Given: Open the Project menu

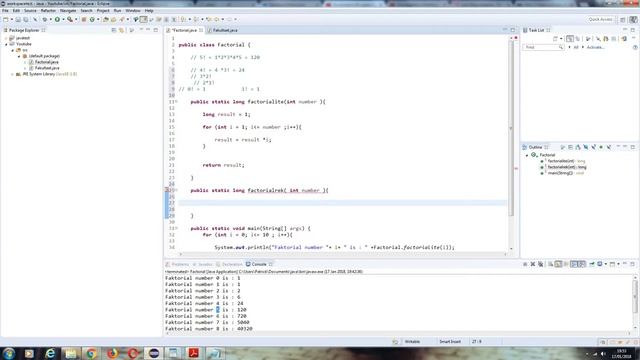Looking at the screenshot, I should (x=103, y=11).
